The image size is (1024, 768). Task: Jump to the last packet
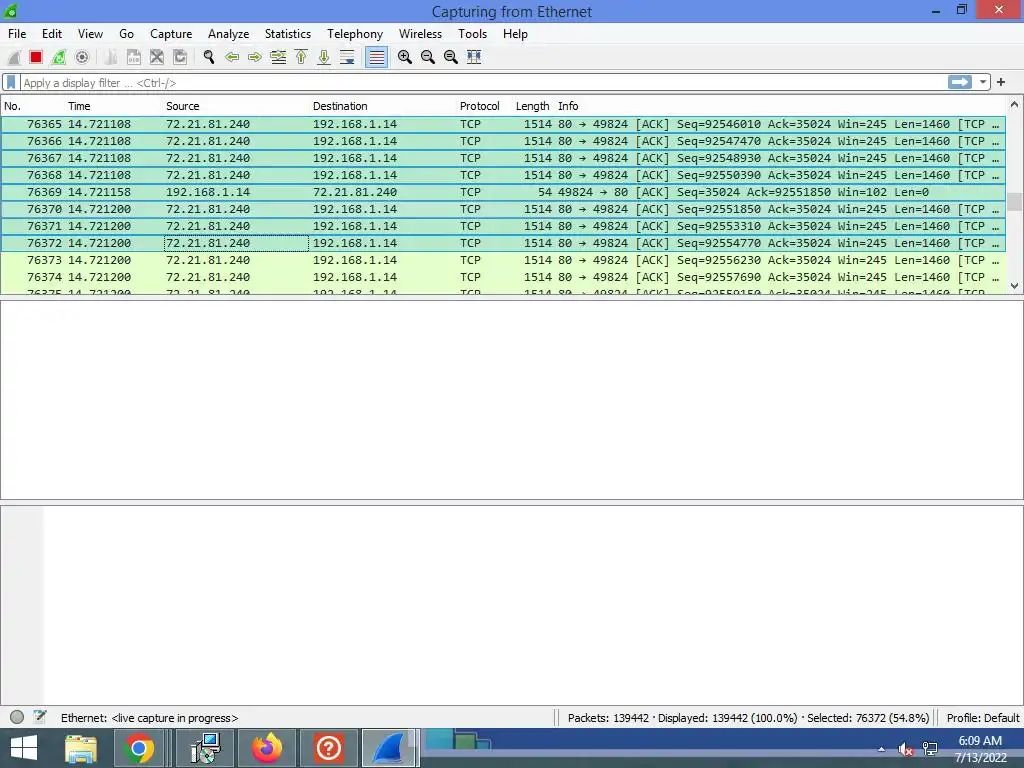pyautogui.click(x=324, y=57)
